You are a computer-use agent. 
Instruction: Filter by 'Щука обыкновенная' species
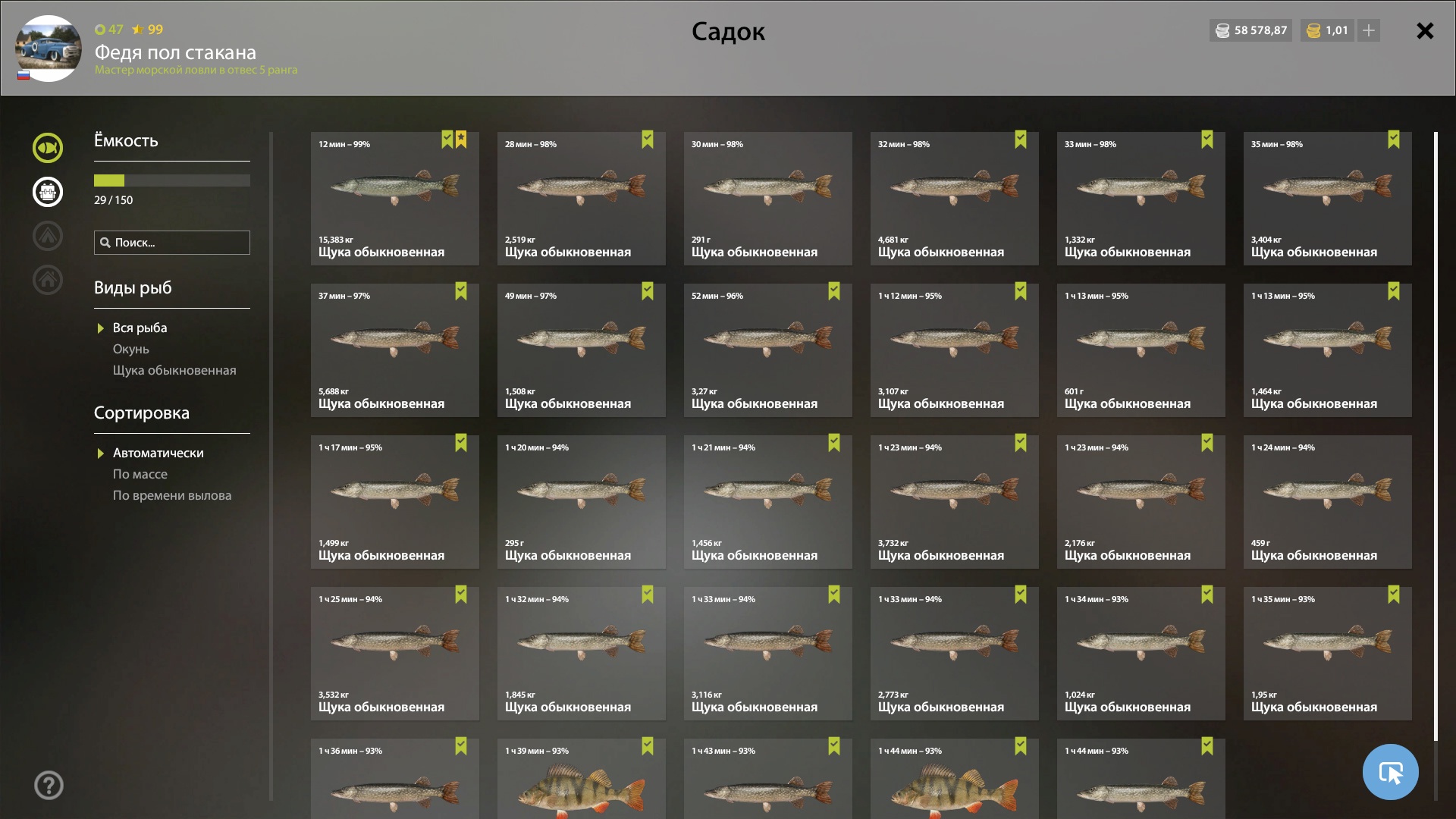pos(174,370)
